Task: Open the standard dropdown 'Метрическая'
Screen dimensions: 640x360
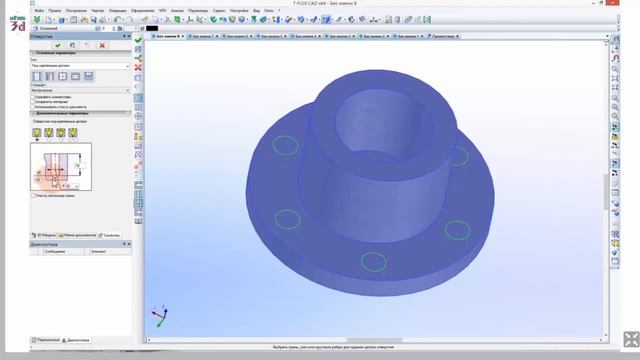Action: click(80, 90)
